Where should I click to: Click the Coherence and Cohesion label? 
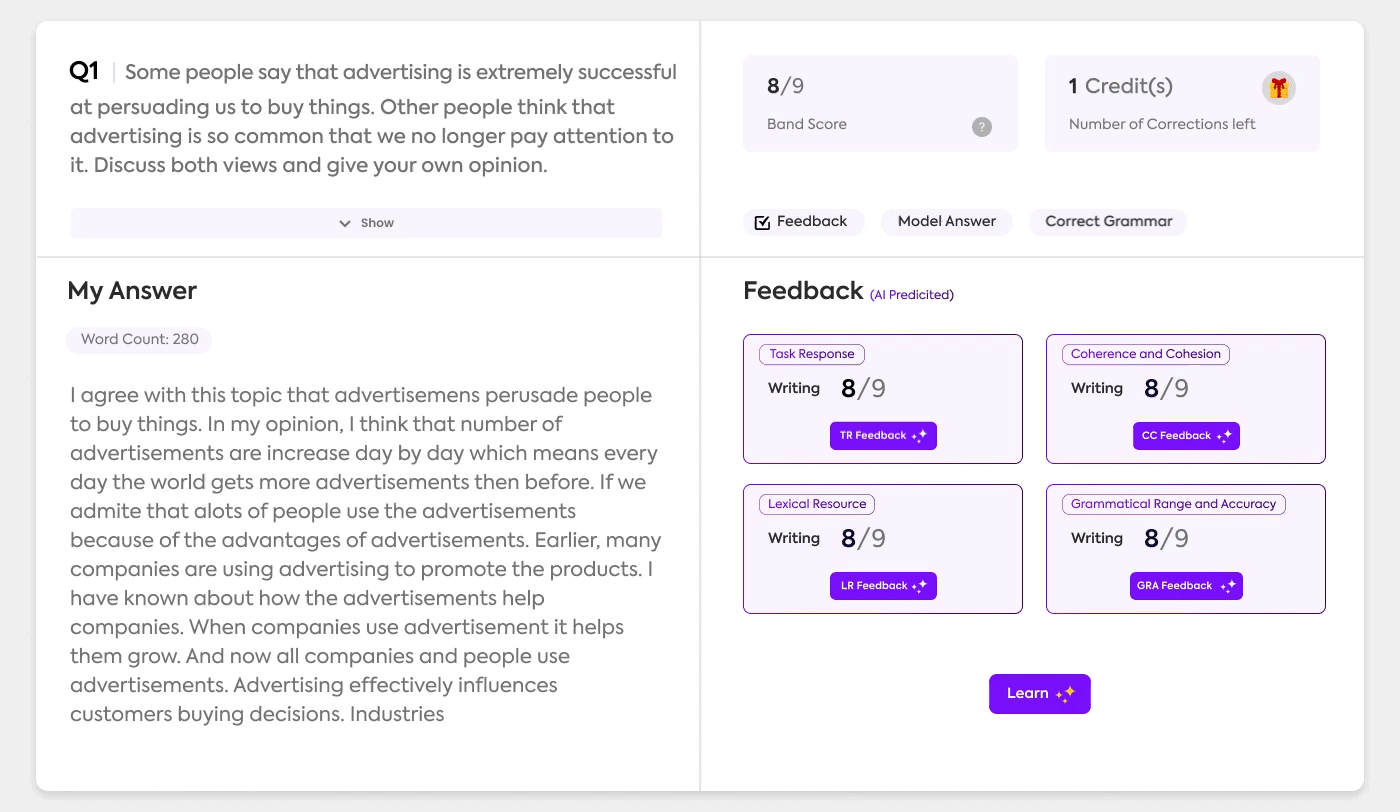1146,354
